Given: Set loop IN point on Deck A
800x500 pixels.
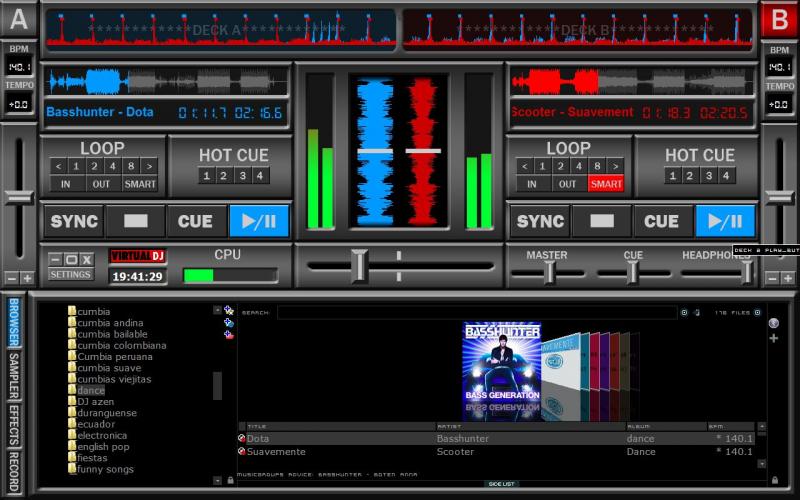Looking at the screenshot, I should [66, 184].
